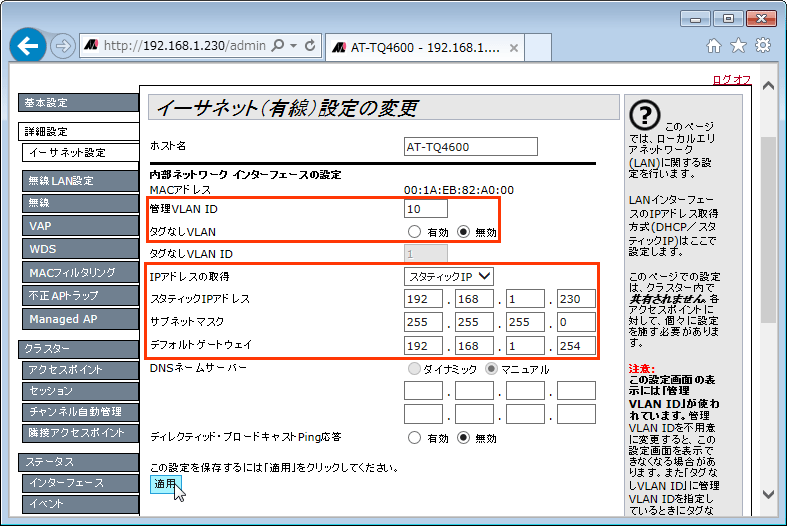Click the browser back arrow button
Viewport: 787px width, 526px height.
[28, 46]
